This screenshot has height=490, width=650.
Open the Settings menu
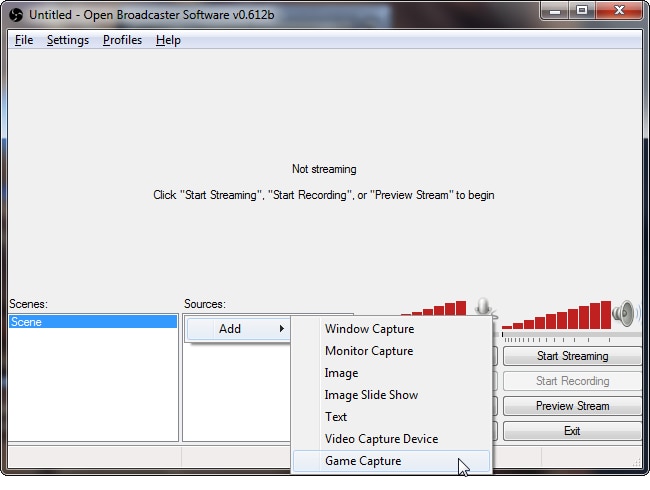[x=68, y=40]
